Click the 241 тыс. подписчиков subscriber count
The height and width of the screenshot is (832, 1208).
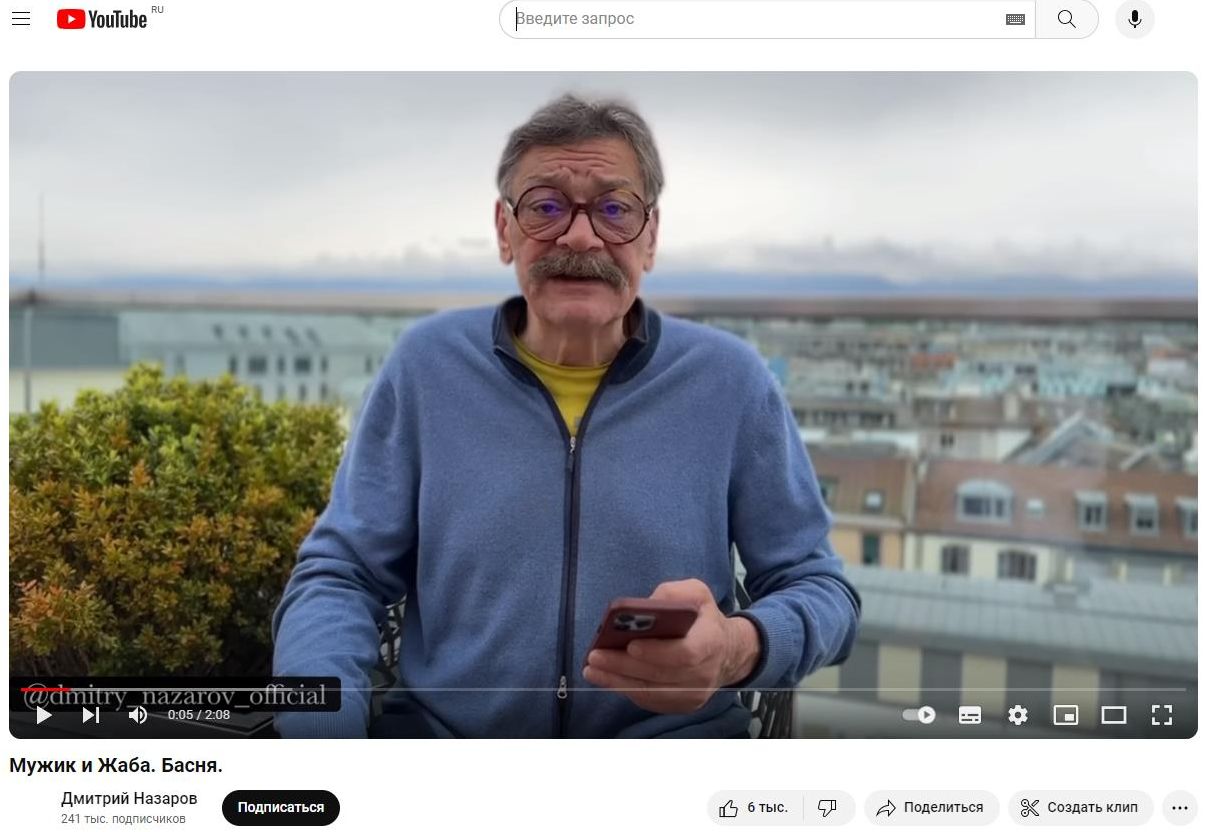(123, 819)
